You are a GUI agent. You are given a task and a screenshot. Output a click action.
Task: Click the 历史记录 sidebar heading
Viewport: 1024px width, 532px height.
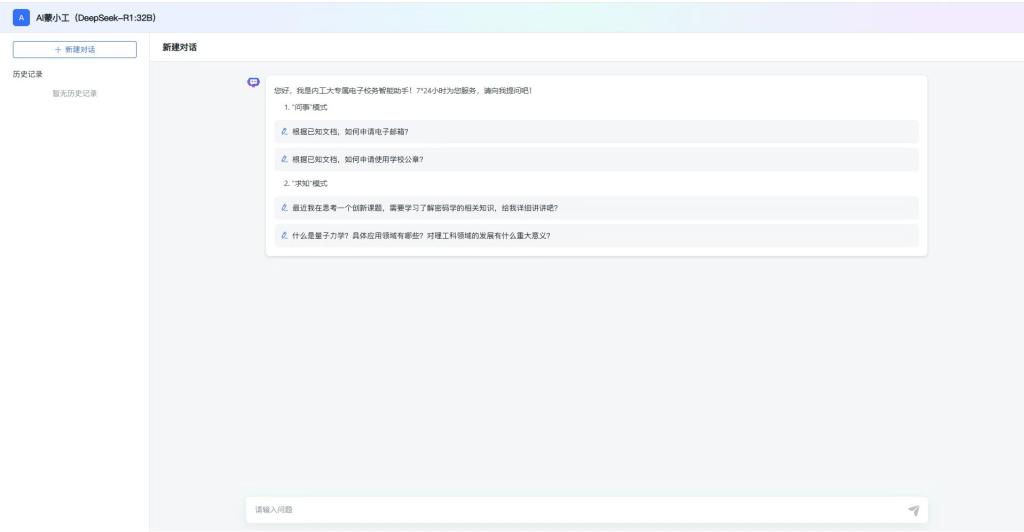[28, 74]
